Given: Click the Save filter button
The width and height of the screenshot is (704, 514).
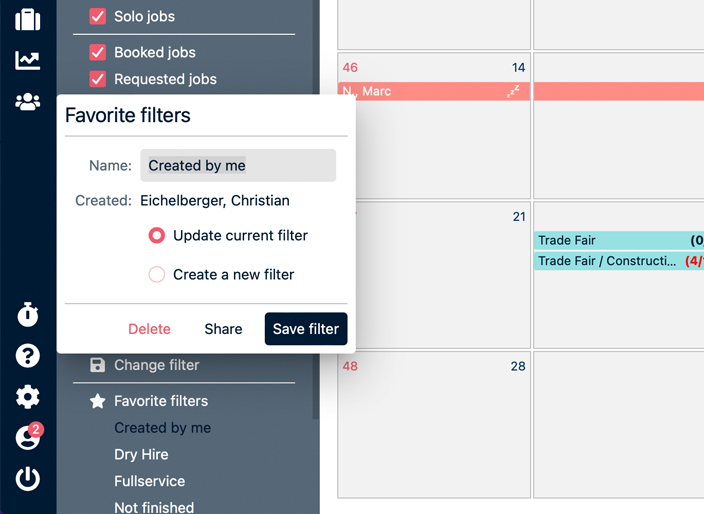Looking at the screenshot, I should 305,329.
